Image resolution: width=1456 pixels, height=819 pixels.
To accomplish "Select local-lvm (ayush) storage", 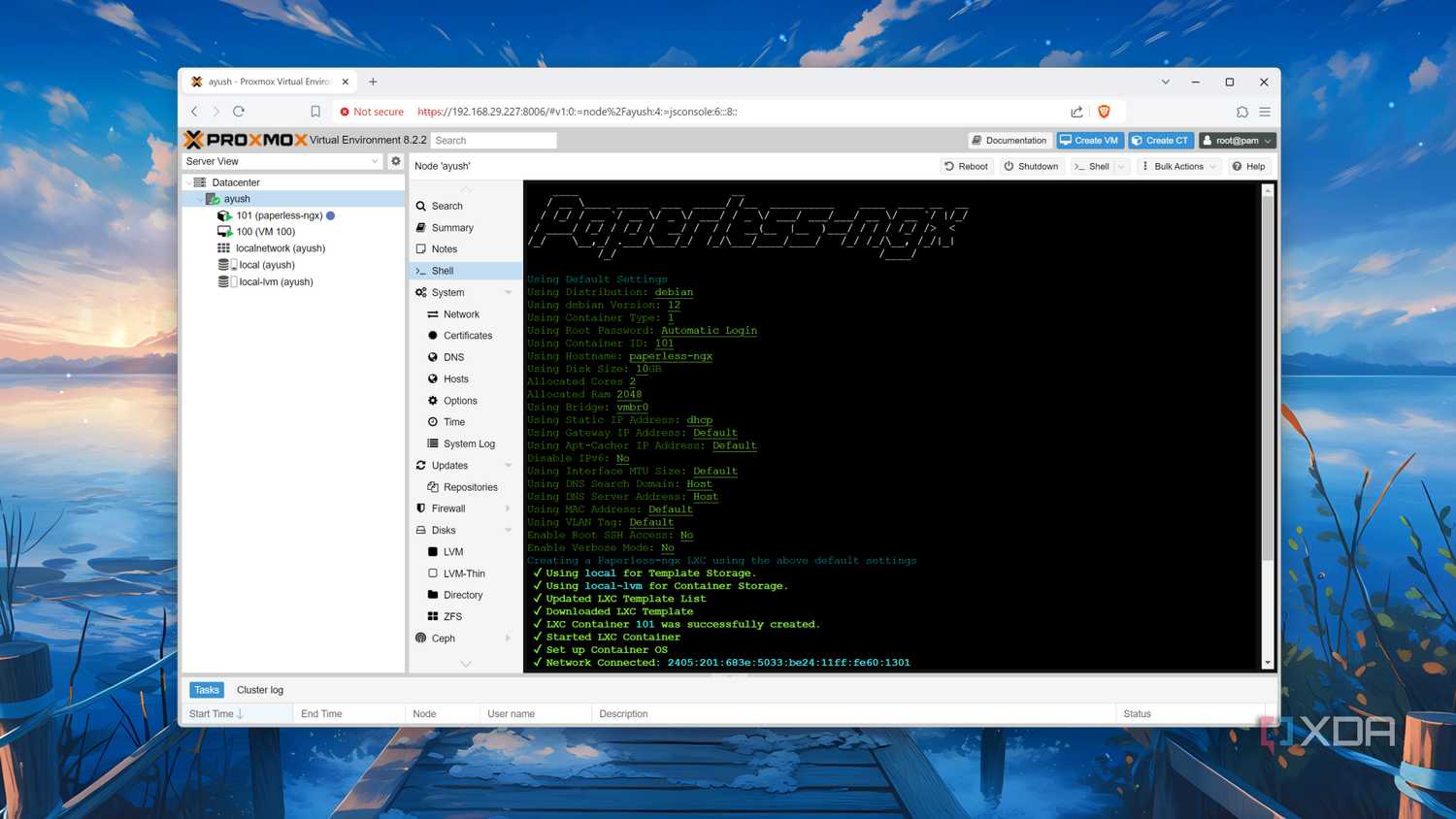I will pyautogui.click(x=276, y=282).
